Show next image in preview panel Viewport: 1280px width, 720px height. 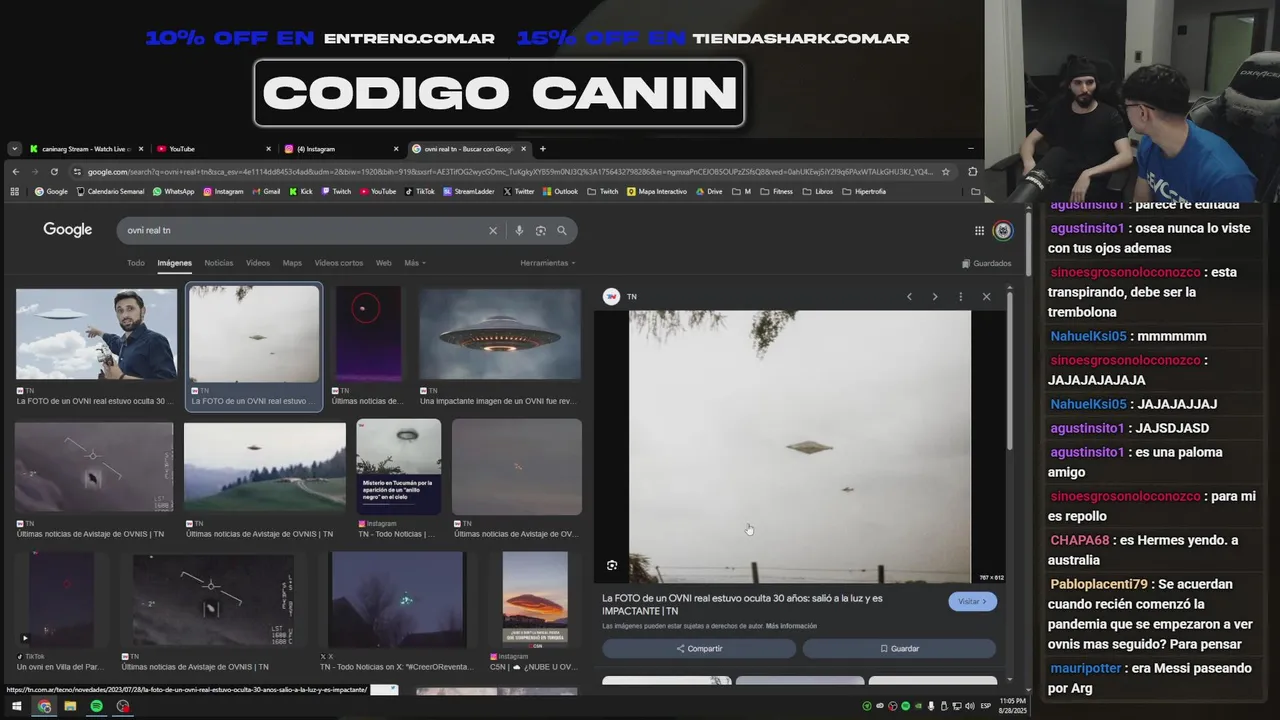pyautogui.click(x=935, y=296)
